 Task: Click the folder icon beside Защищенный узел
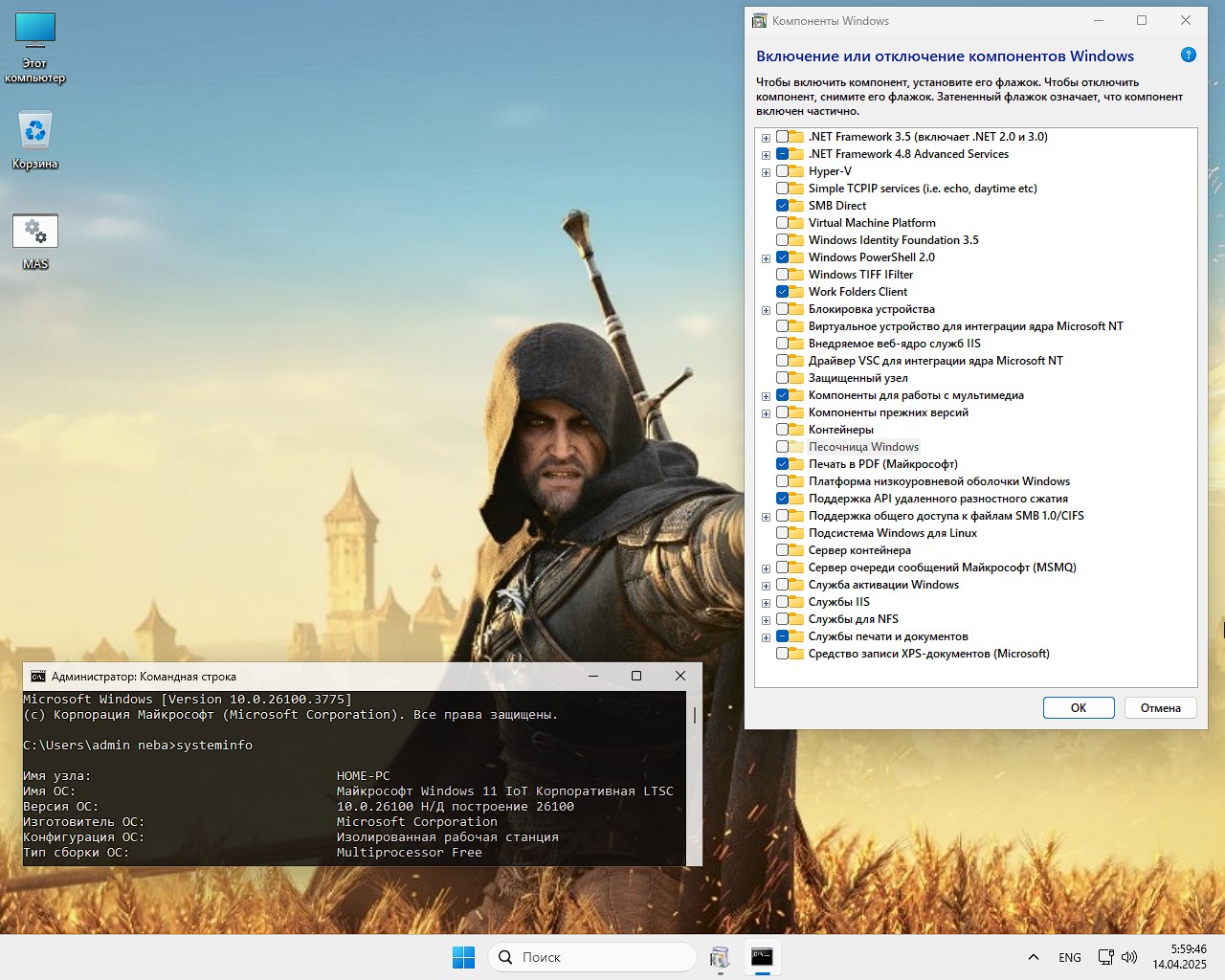coord(796,378)
